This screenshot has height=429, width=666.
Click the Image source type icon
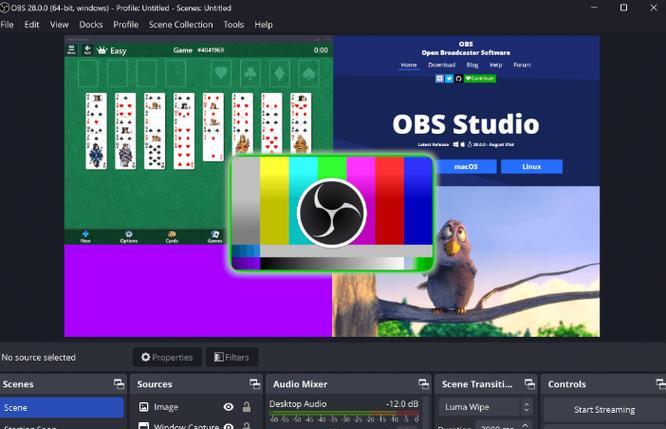144,407
